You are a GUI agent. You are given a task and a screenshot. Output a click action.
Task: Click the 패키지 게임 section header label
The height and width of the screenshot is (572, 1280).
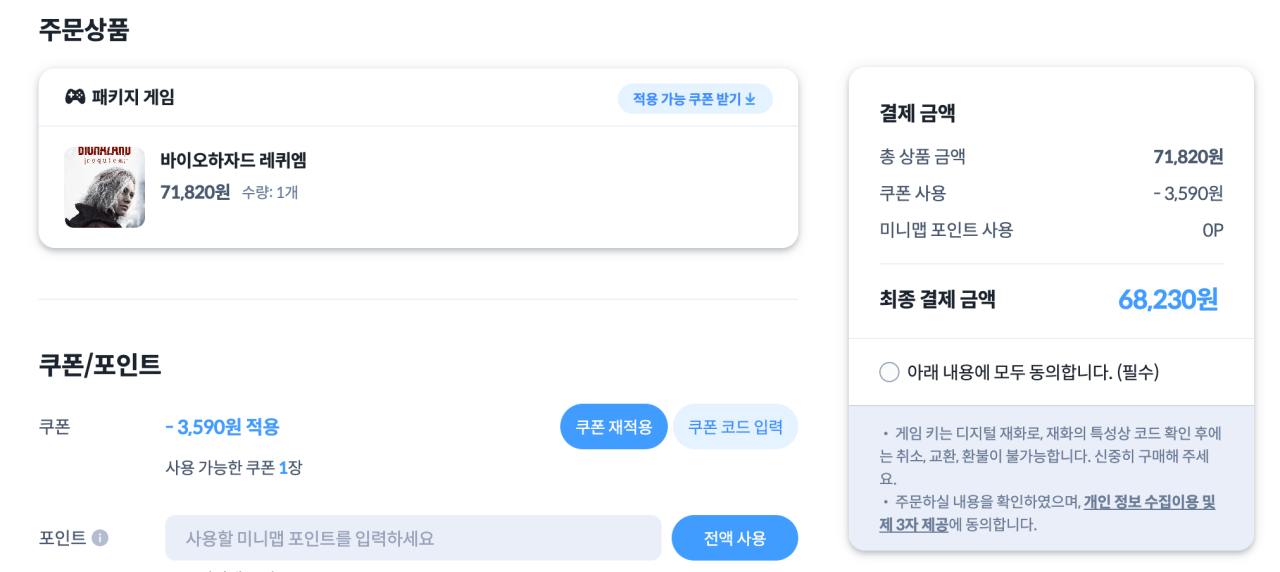(x=133, y=97)
